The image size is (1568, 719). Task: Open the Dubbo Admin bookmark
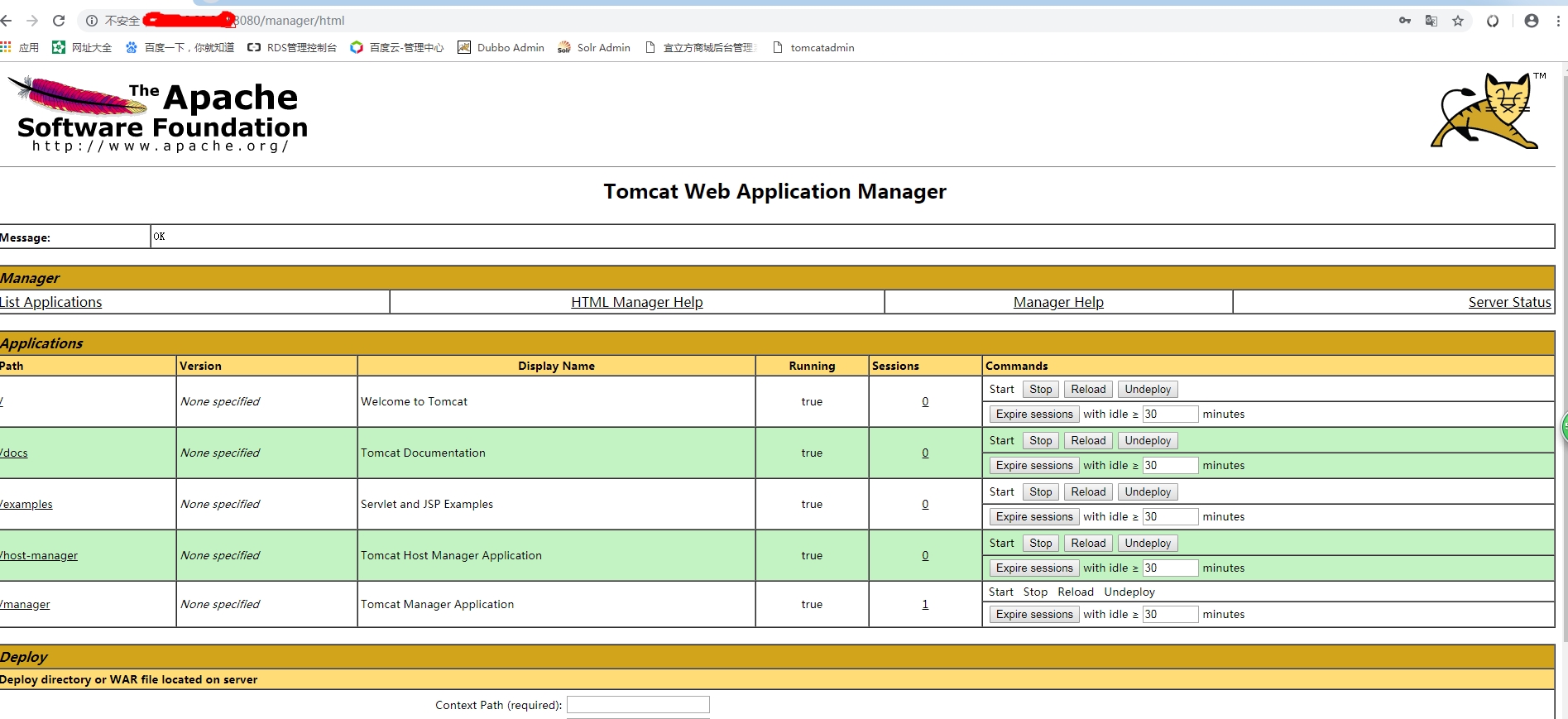click(501, 47)
